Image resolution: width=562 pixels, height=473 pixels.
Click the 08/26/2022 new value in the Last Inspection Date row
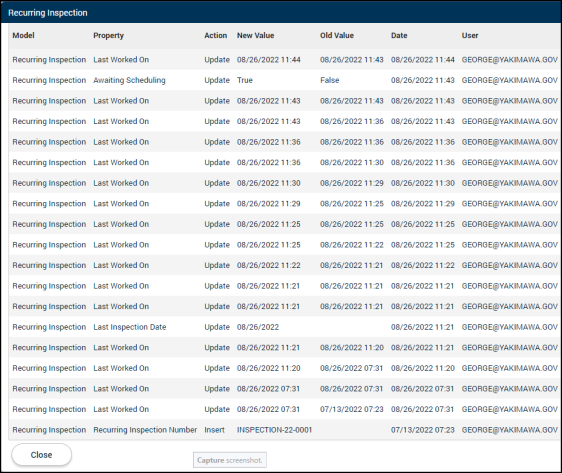[258, 327]
